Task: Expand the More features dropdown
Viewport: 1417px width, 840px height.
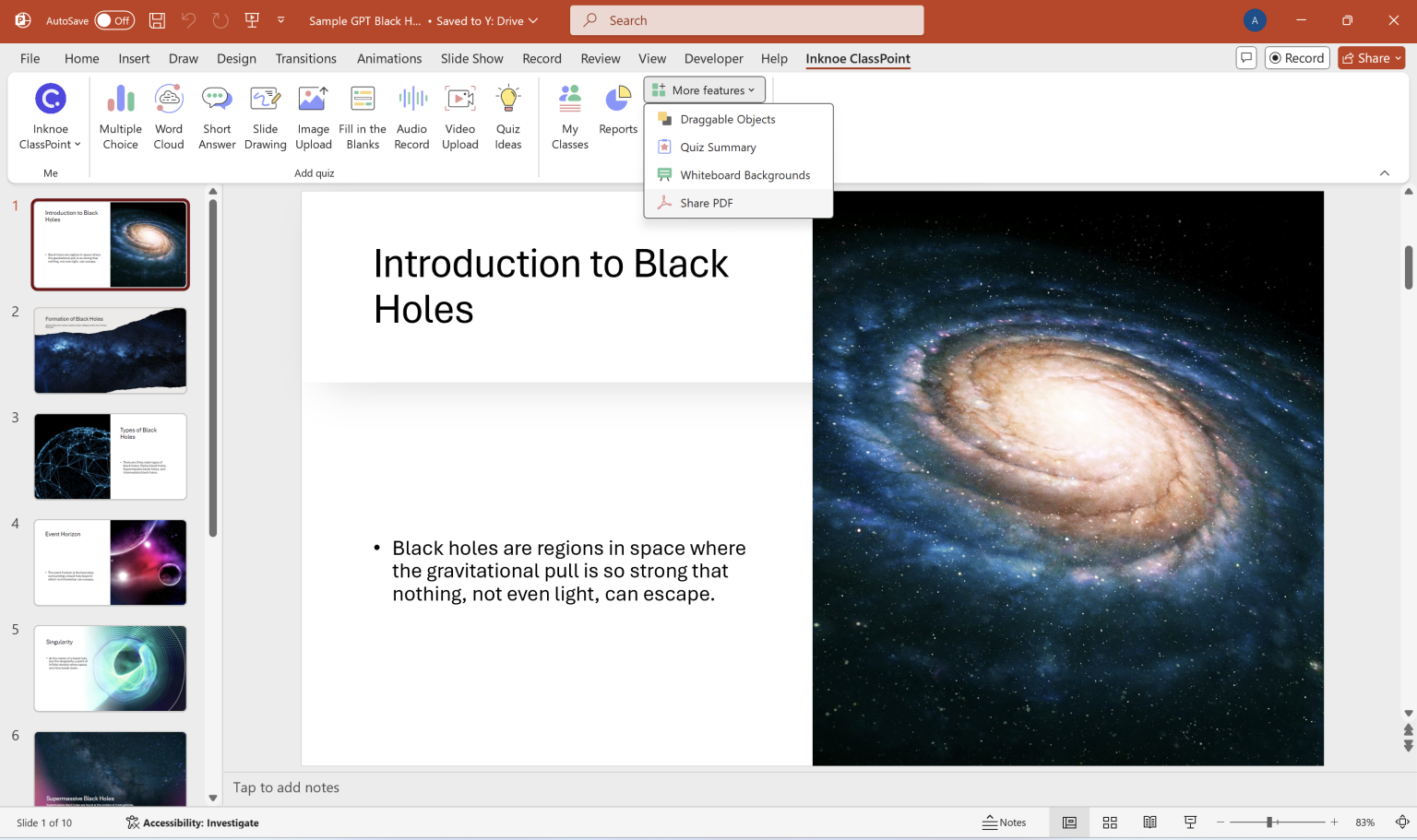Action: (704, 89)
